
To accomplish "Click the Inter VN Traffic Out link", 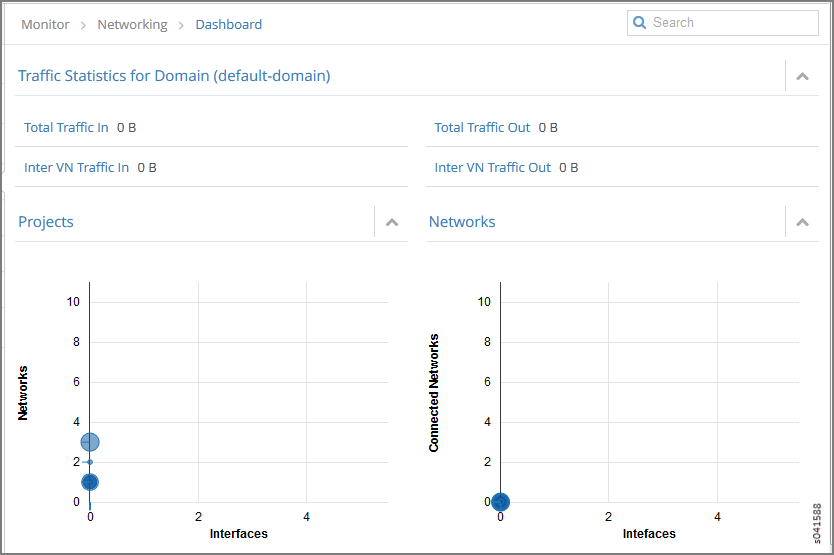I will (x=492, y=167).
